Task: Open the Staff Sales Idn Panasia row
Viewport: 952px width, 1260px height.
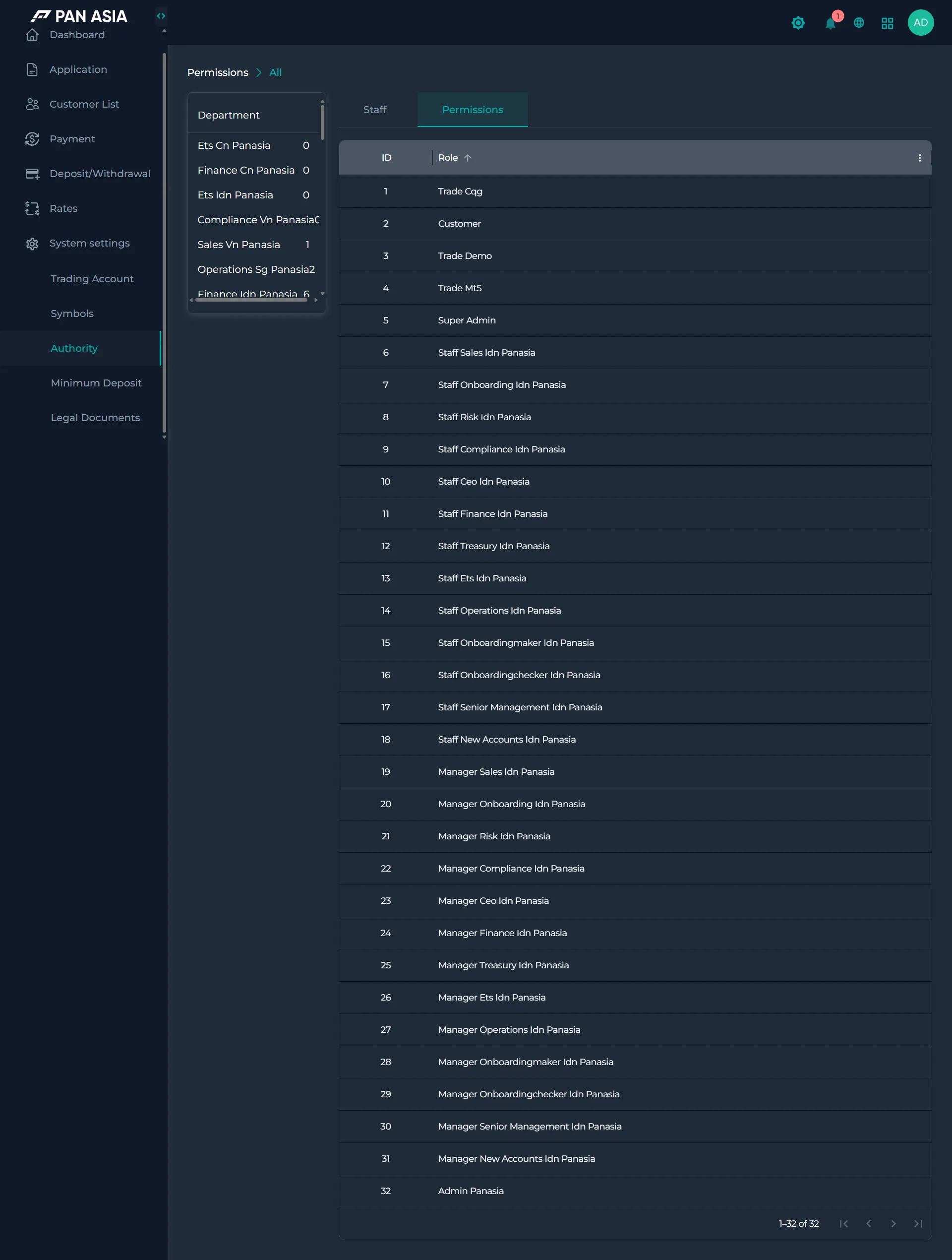Action: [x=635, y=353]
